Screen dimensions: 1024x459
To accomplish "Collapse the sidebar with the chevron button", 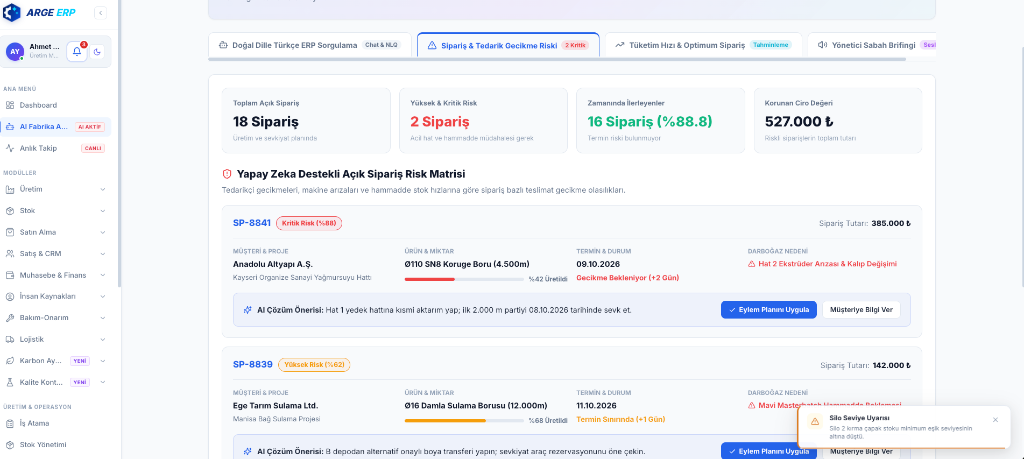I will [101, 12].
